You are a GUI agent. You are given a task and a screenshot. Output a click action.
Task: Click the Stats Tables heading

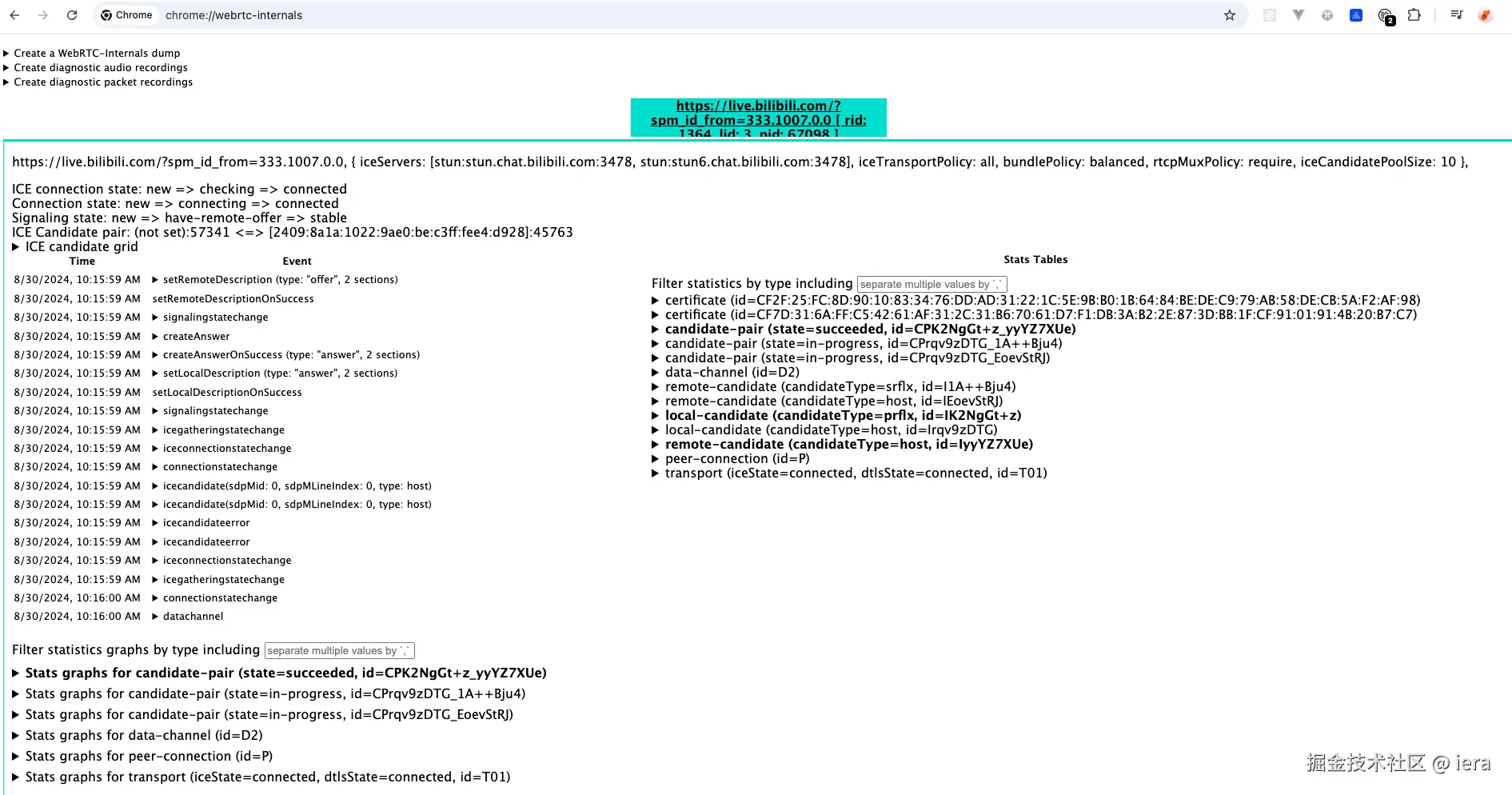1035,260
